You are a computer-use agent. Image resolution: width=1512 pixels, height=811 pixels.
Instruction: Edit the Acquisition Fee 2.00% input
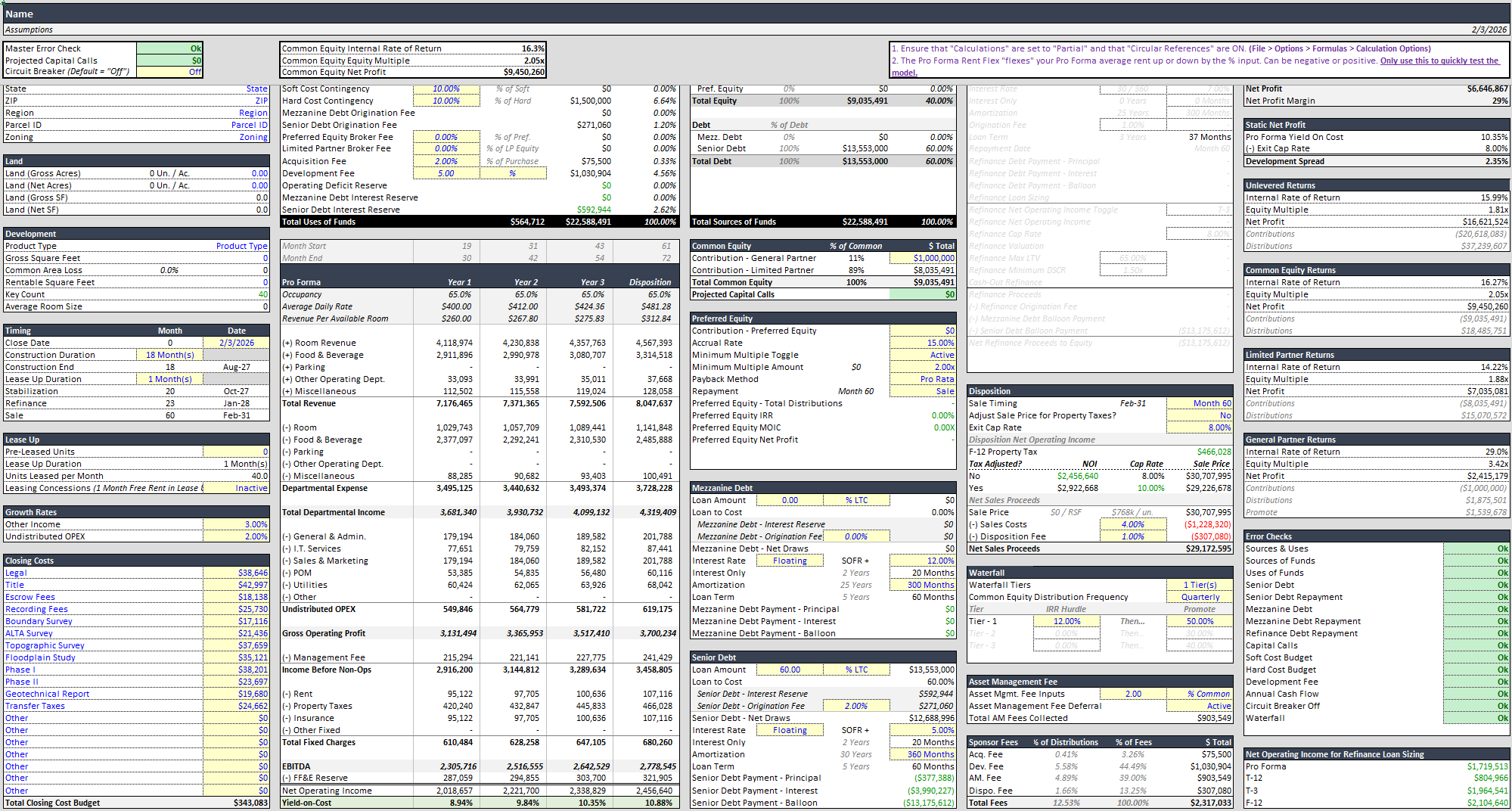pos(446,161)
